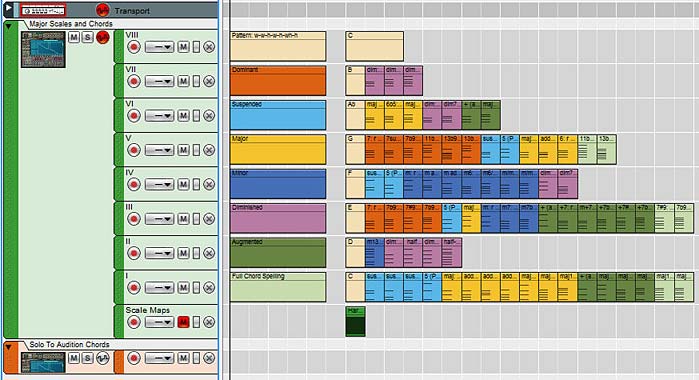This screenshot has width=699, height=380.
Task: Delete the Scale Maps lane
Action: point(209,322)
